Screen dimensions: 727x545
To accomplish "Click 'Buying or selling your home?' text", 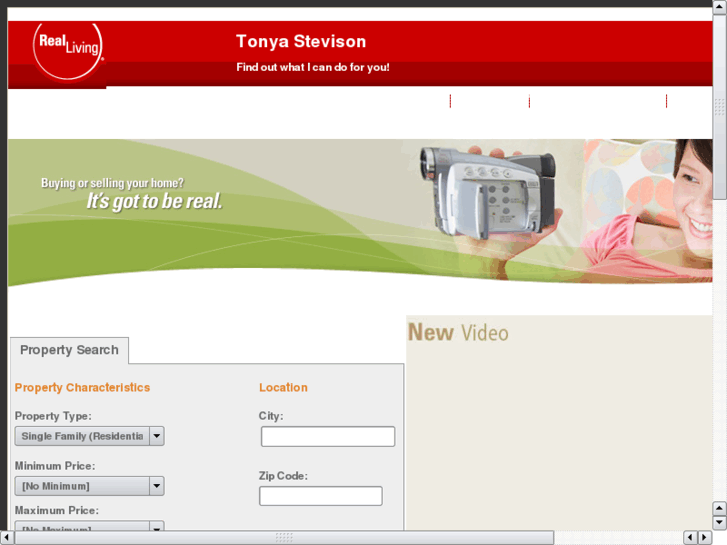I will click(112, 183).
